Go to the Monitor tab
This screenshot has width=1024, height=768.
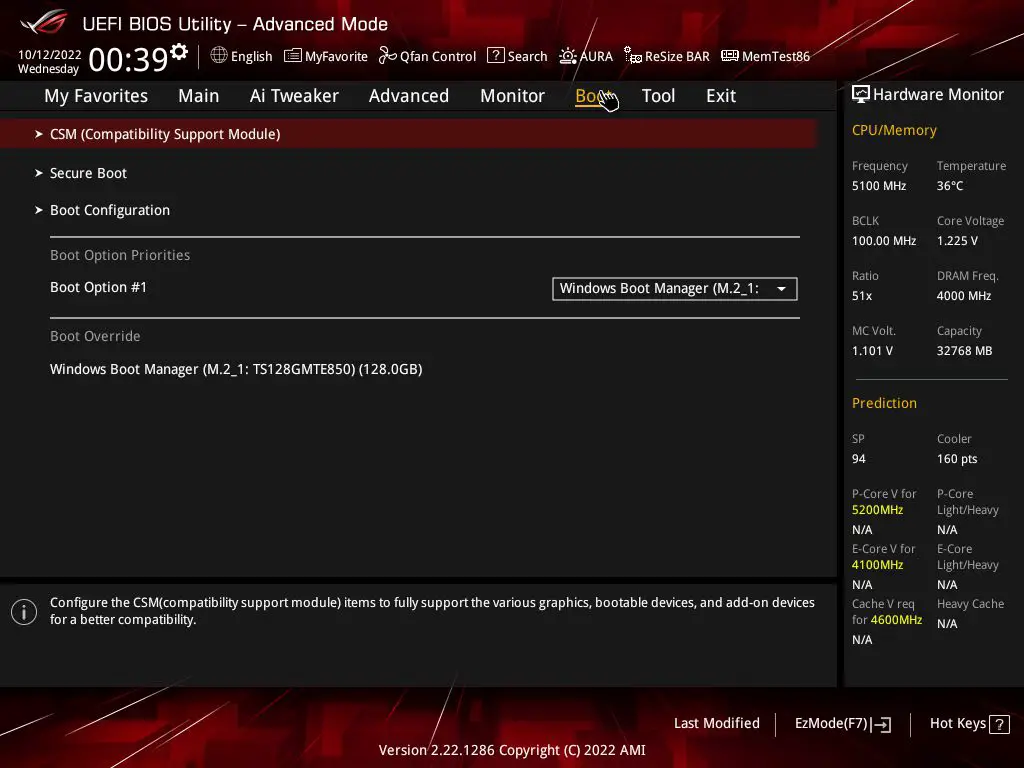click(x=513, y=96)
